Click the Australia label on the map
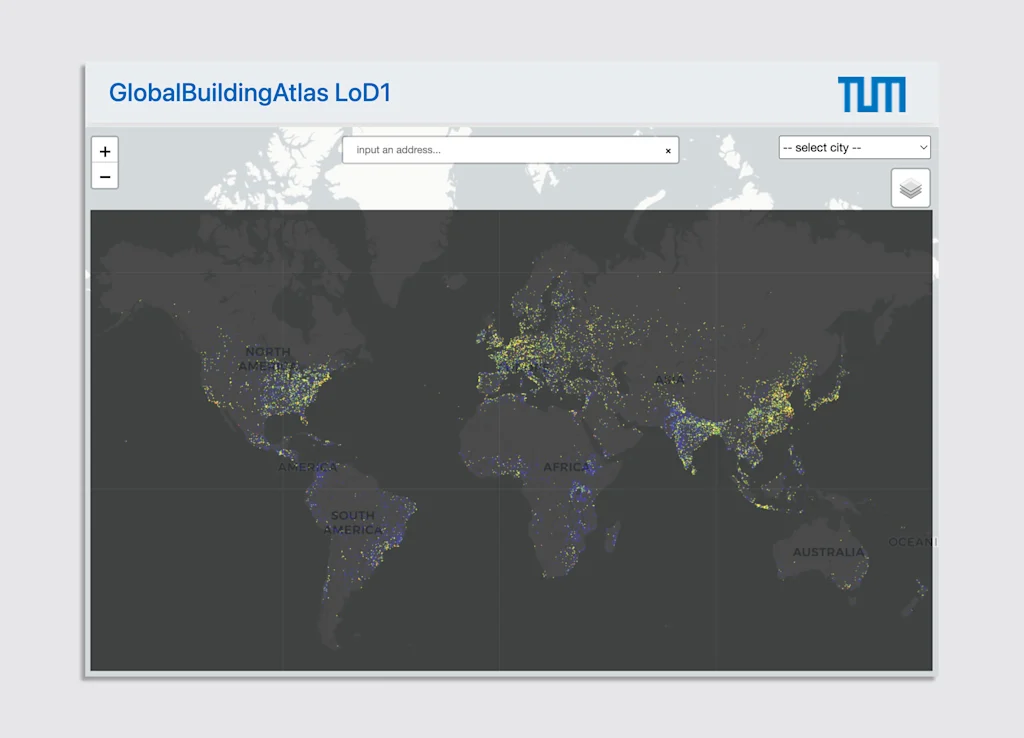1024x738 pixels. point(827,552)
